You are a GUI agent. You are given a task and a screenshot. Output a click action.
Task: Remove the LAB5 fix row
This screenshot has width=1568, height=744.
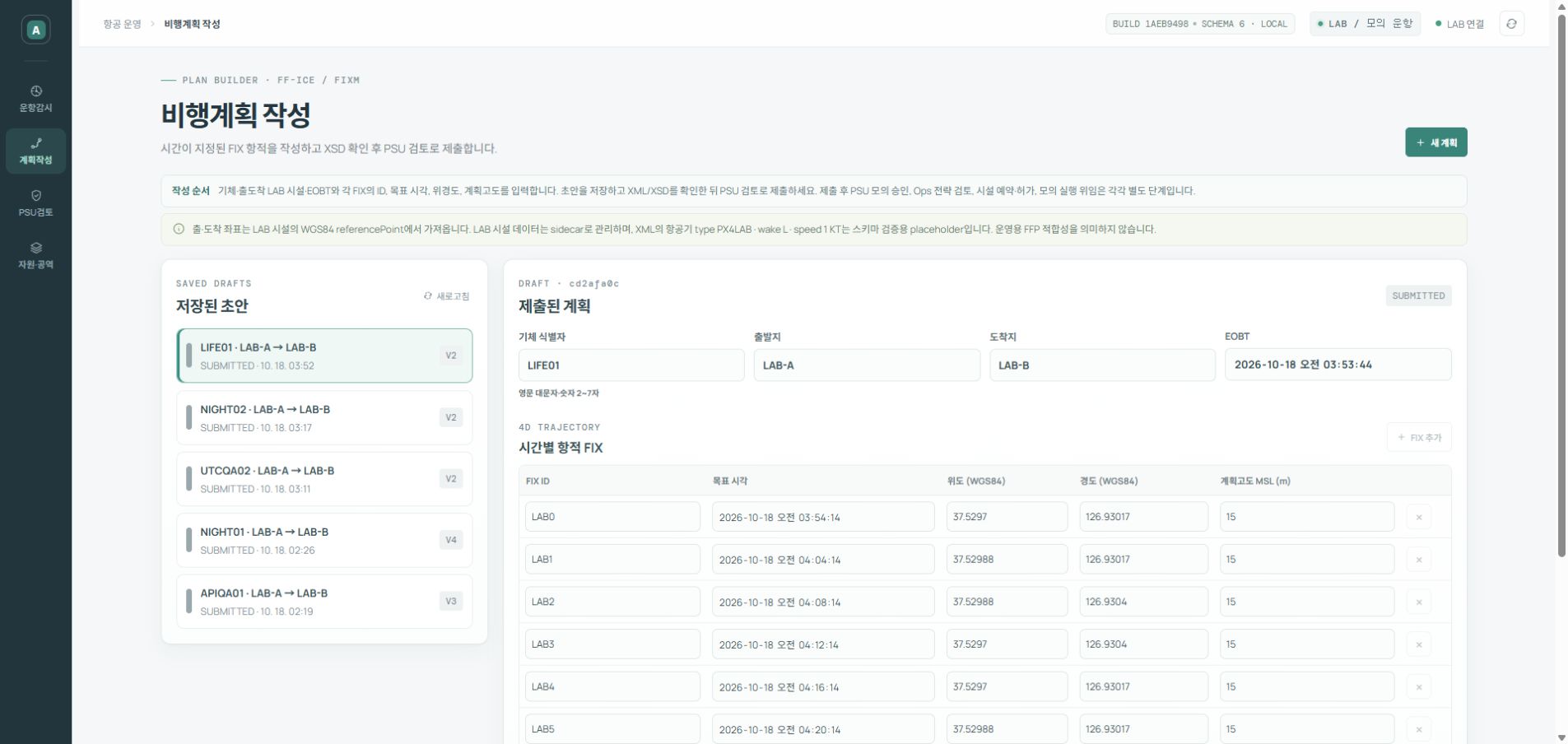coord(1418,729)
